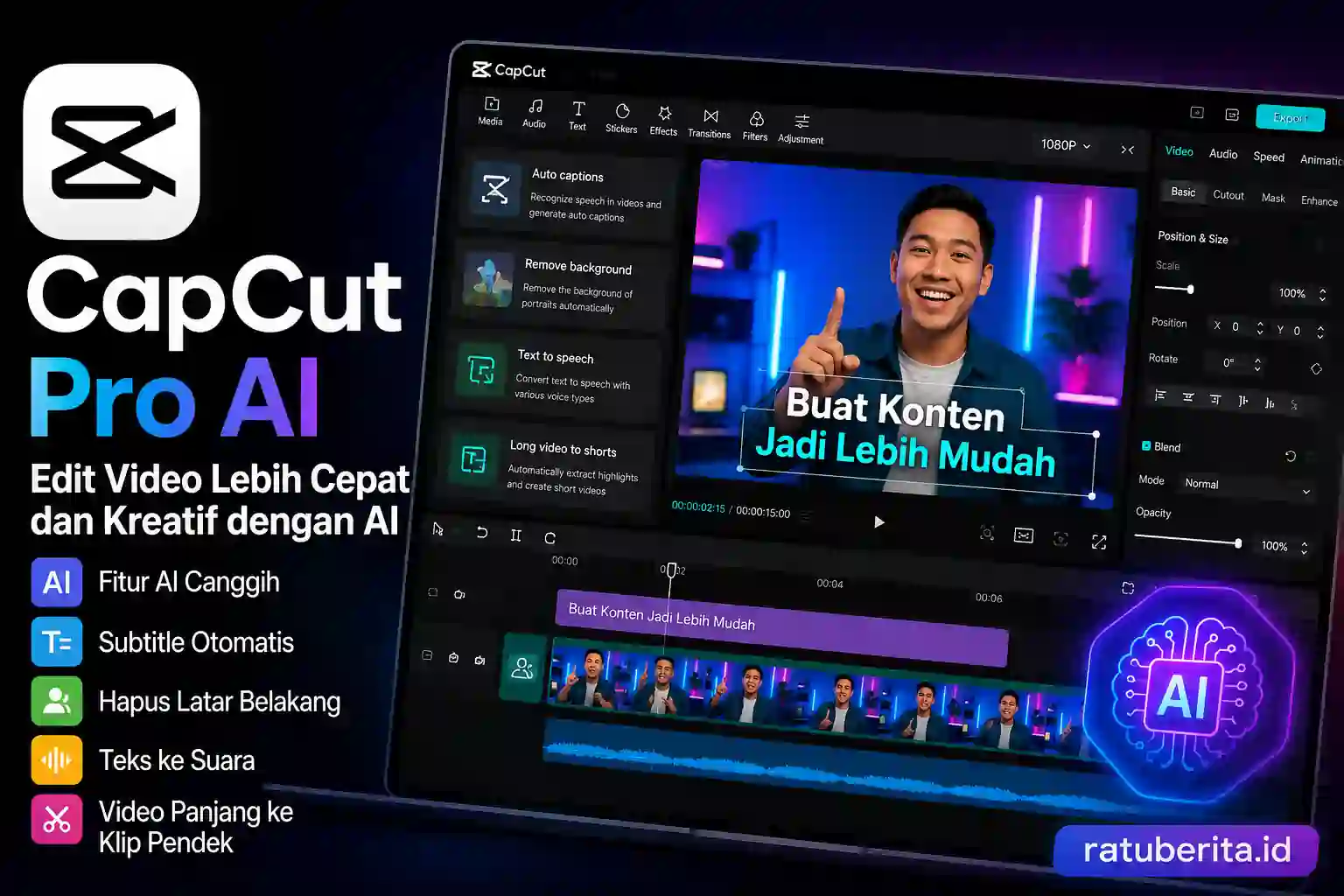Mute the video track audio icon
Viewport: 1344px width, 896px height.
click(x=479, y=660)
